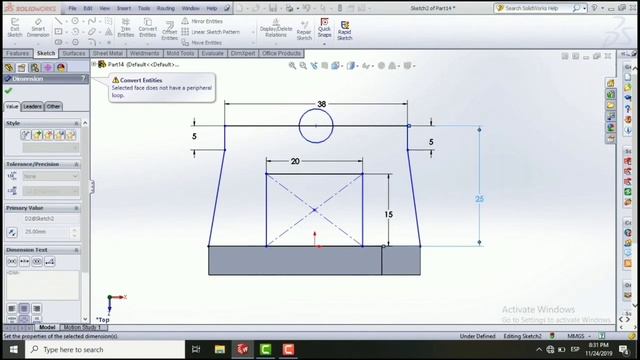Image resolution: width=640 pixels, height=360 pixels.
Task: Click the dimension text entry box
Action: pos(42,284)
